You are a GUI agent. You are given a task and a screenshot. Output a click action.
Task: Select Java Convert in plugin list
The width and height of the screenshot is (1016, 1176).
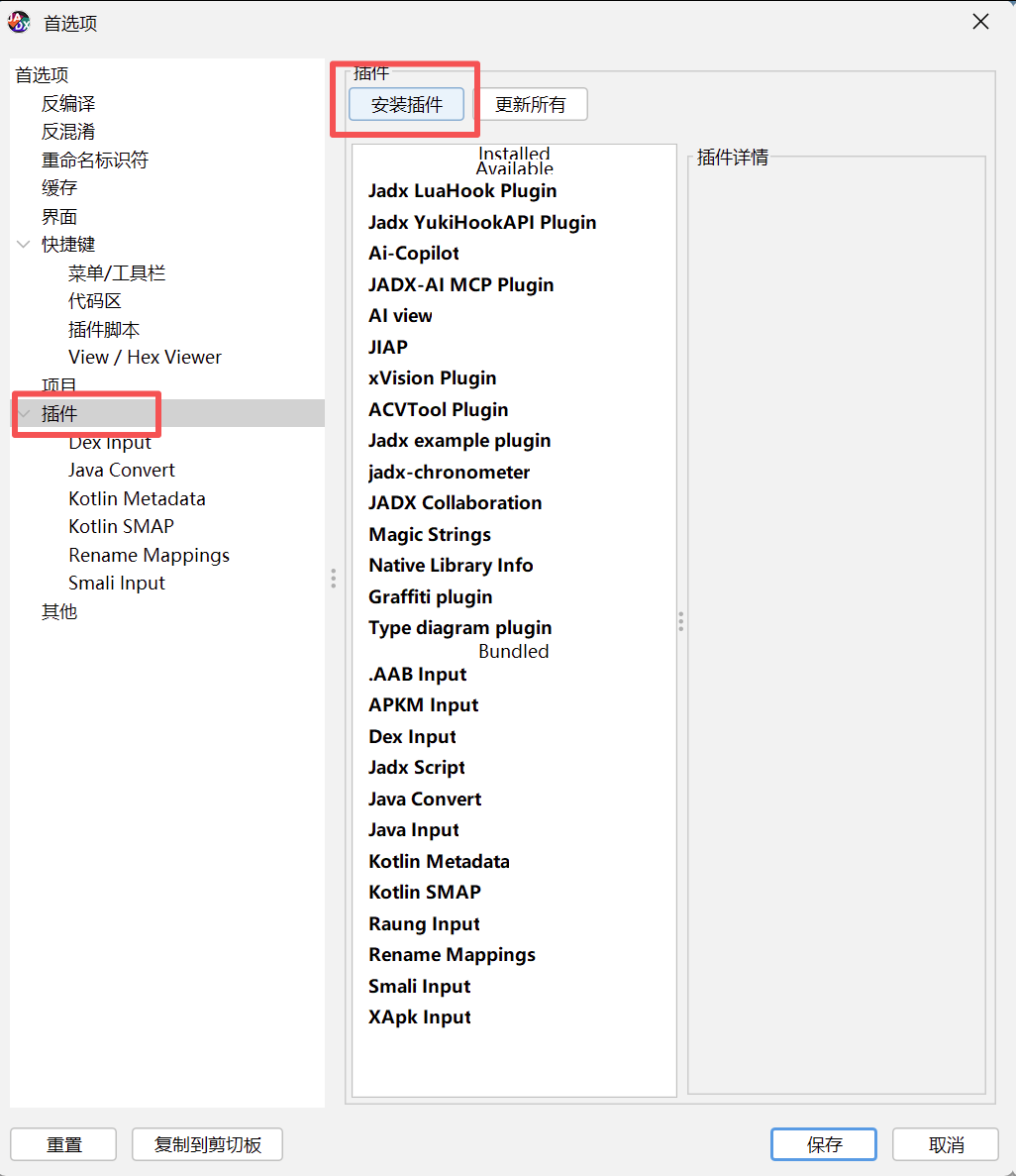[x=425, y=799]
